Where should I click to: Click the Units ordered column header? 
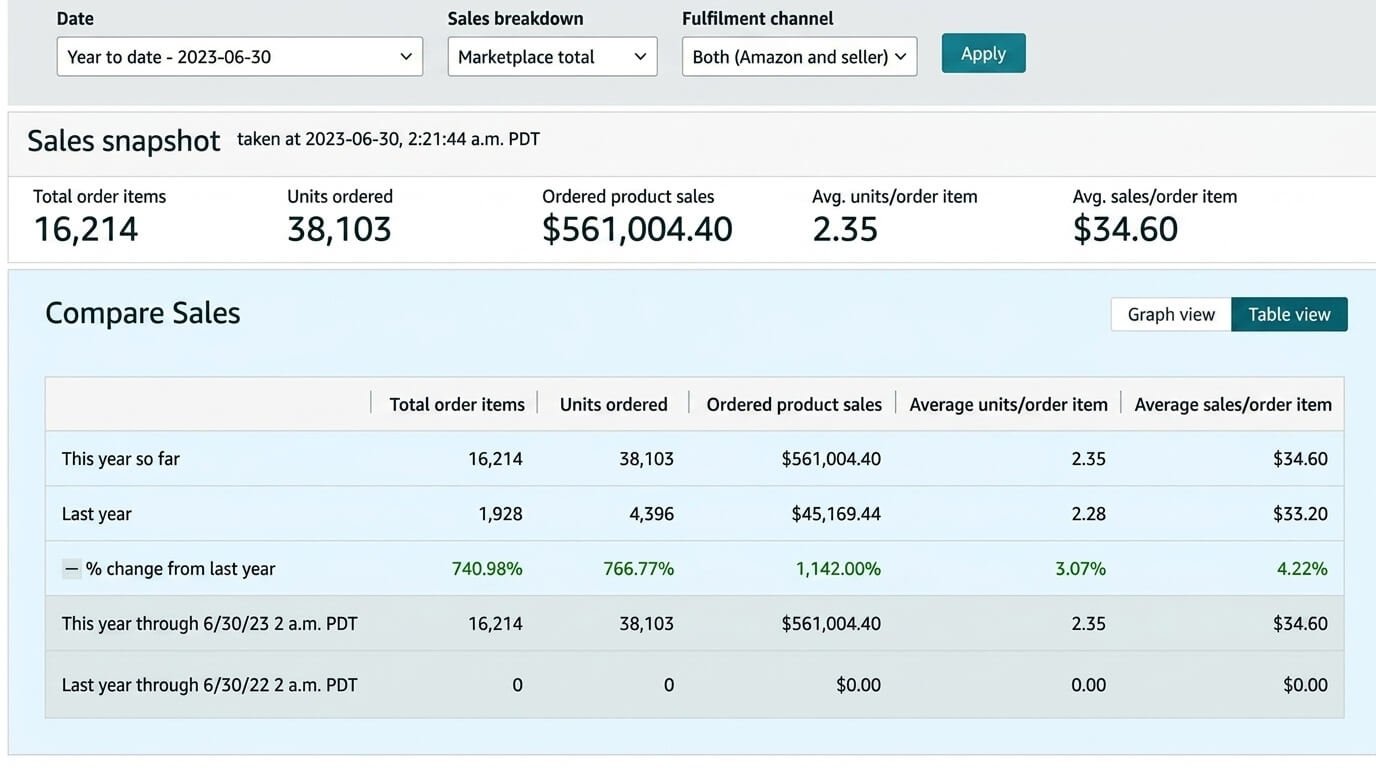click(x=613, y=404)
